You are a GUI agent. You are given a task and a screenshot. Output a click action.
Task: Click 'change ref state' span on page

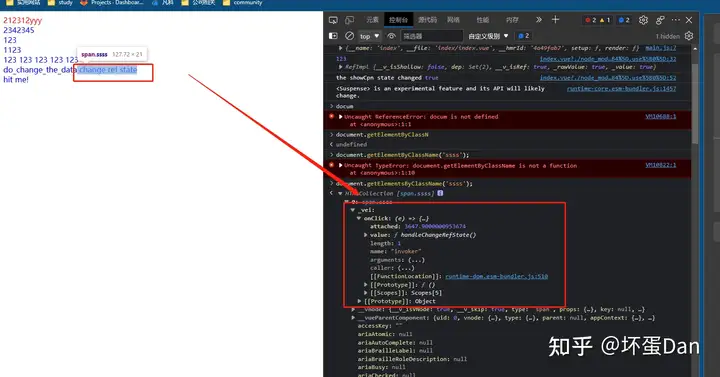[108, 70]
